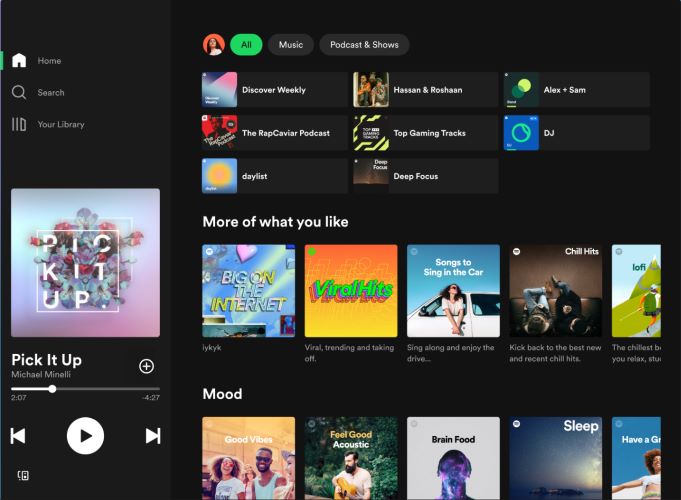Open Feel Good Acoustic playlist
Image resolution: width=681 pixels, height=500 pixels.
coord(351,458)
